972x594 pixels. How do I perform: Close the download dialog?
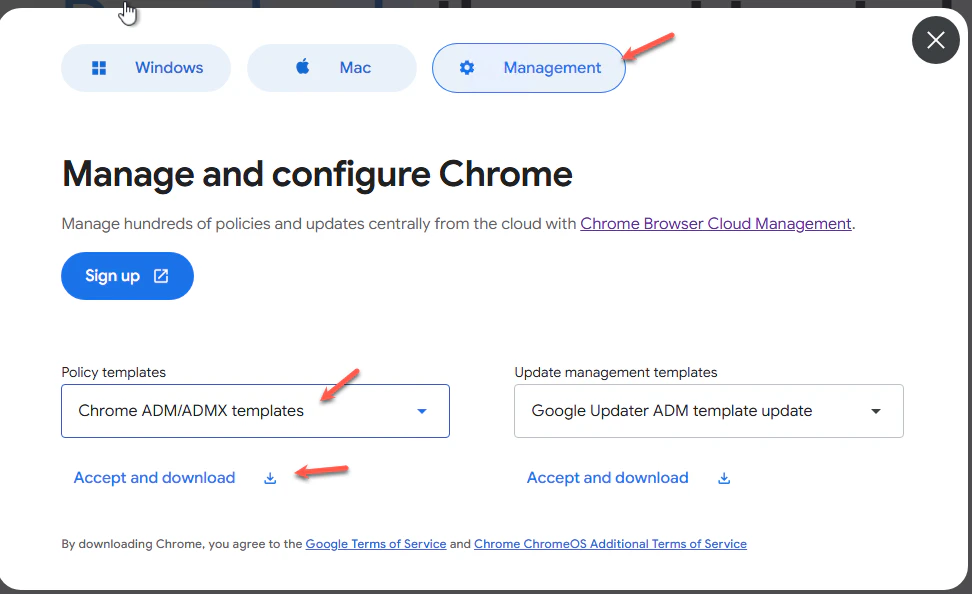tap(935, 40)
